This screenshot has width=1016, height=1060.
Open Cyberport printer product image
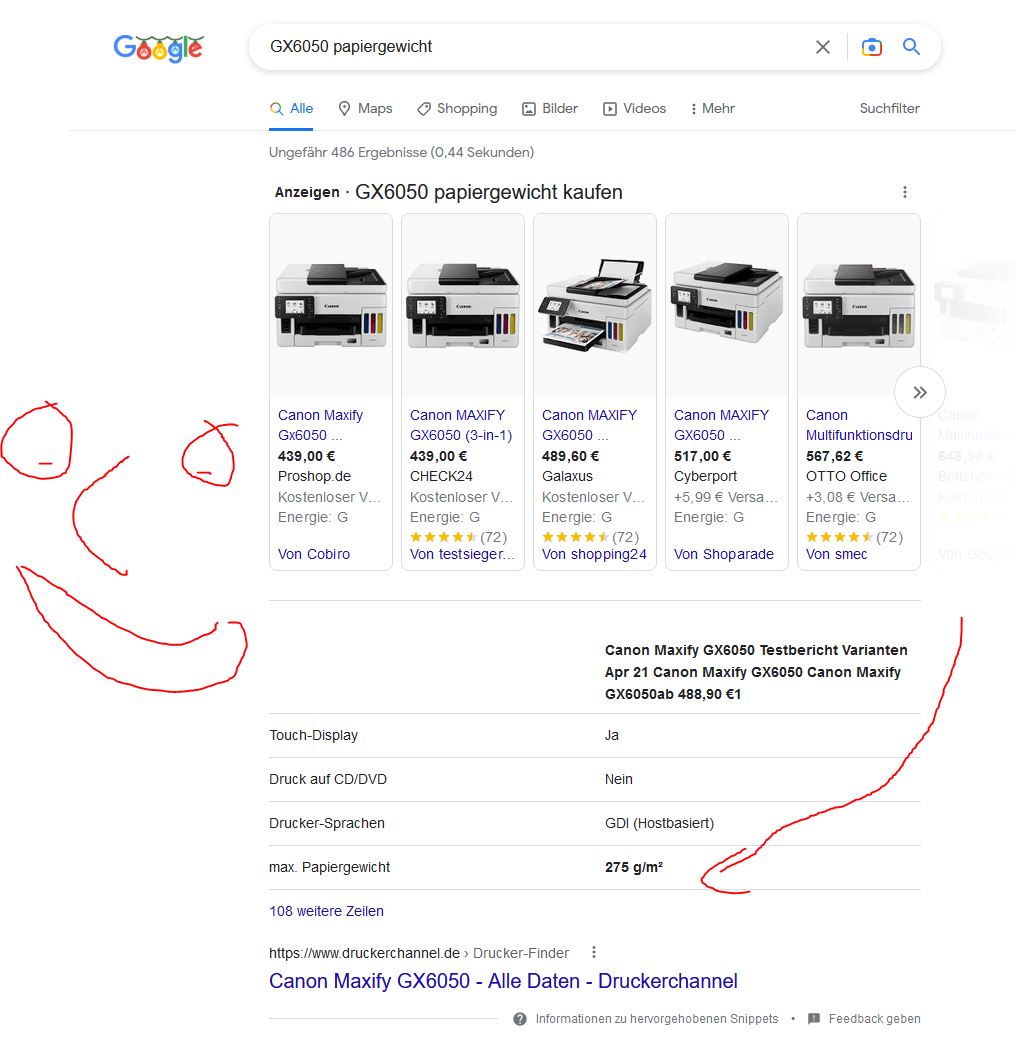pyautogui.click(x=727, y=306)
